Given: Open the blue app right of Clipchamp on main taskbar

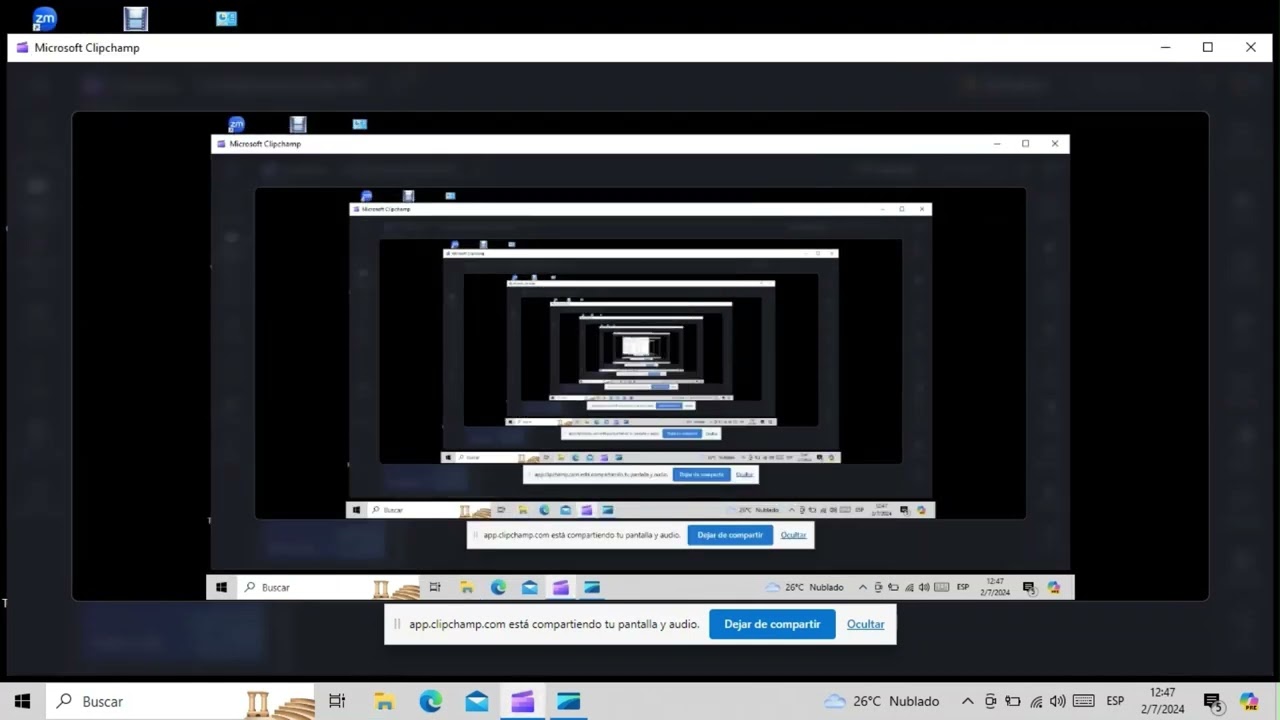Looking at the screenshot, I should (569, 701).
